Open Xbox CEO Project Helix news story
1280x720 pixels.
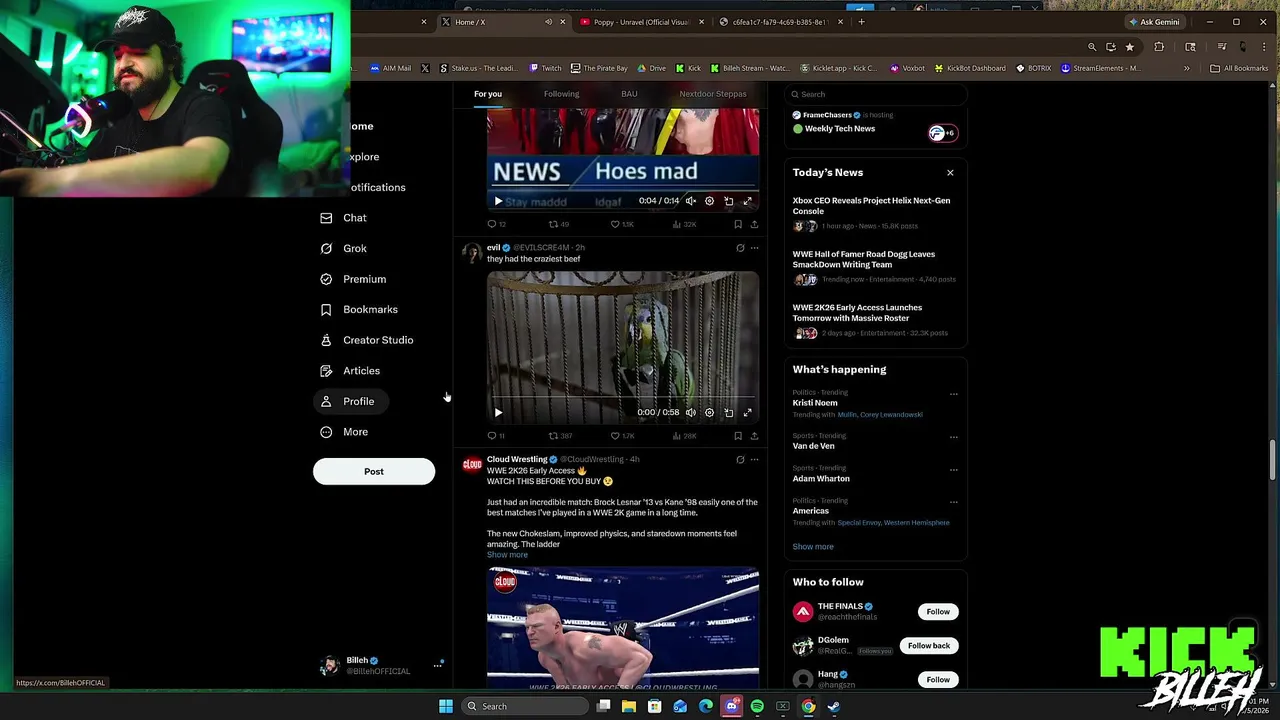tap(876, 215)
